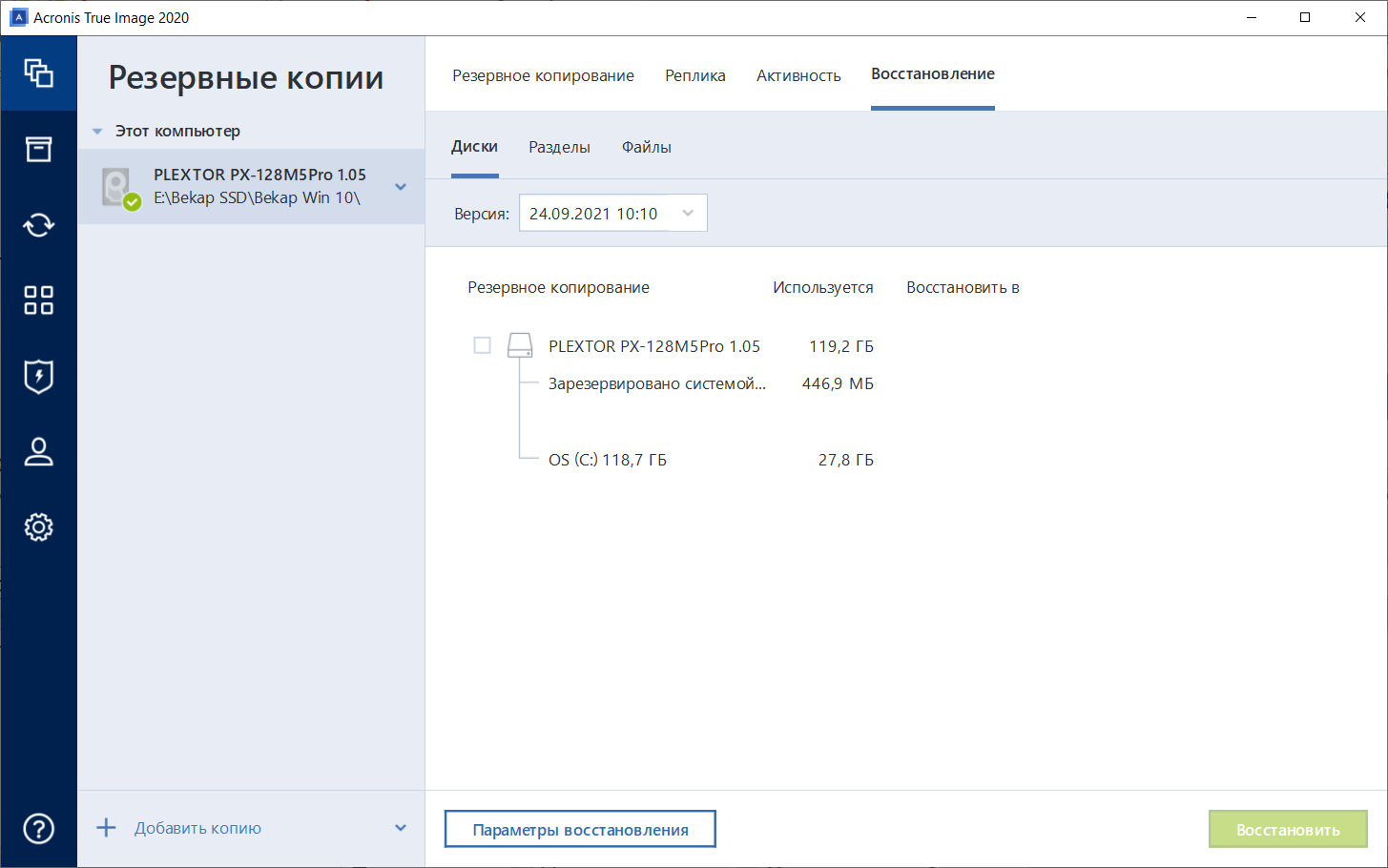Image resolution: width=1388 pixels, height=868 pixels.
Task: Open the Active Protection shield icon
Action: [x=38, y=376]
